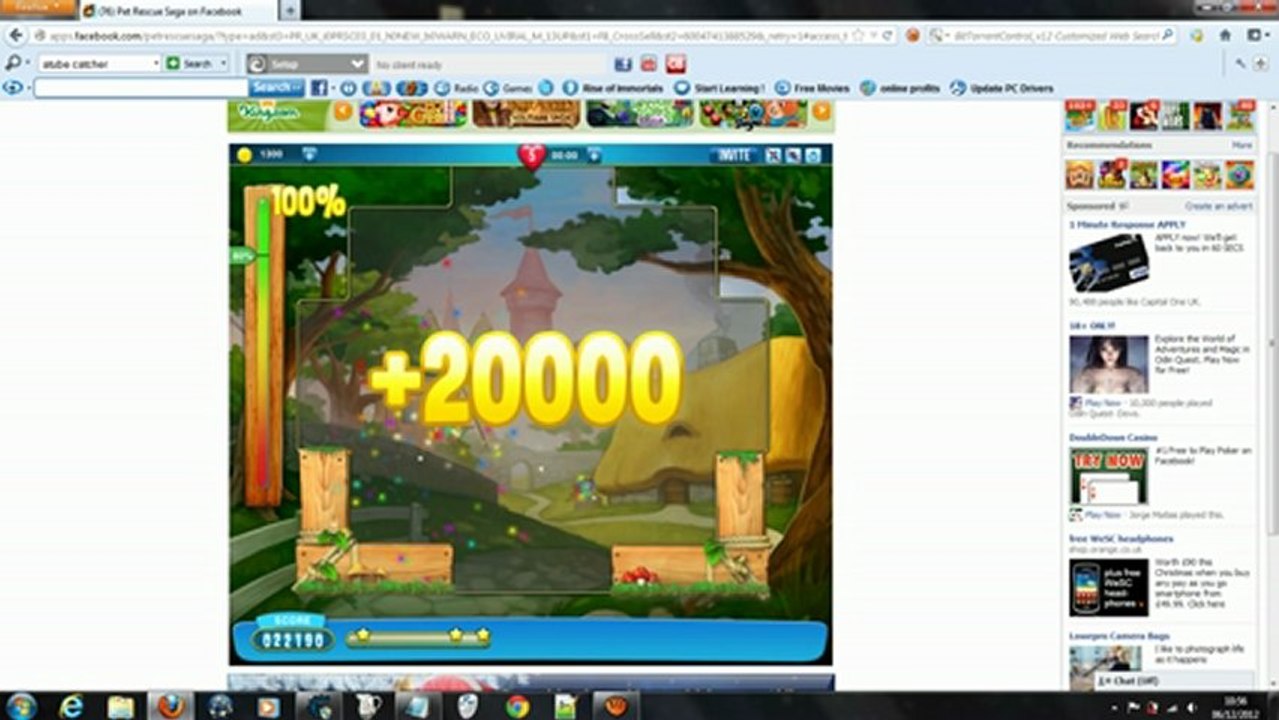
Task: Open the orange Firefox menu button
Action: [37, 8]
